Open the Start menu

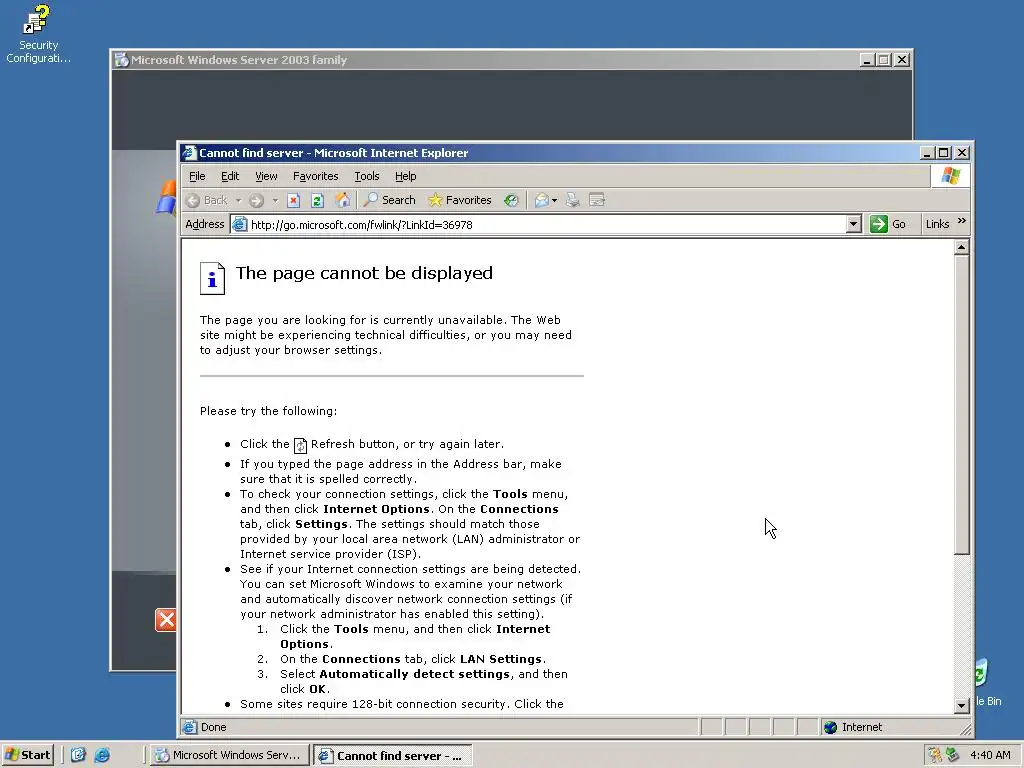(27, 755)
